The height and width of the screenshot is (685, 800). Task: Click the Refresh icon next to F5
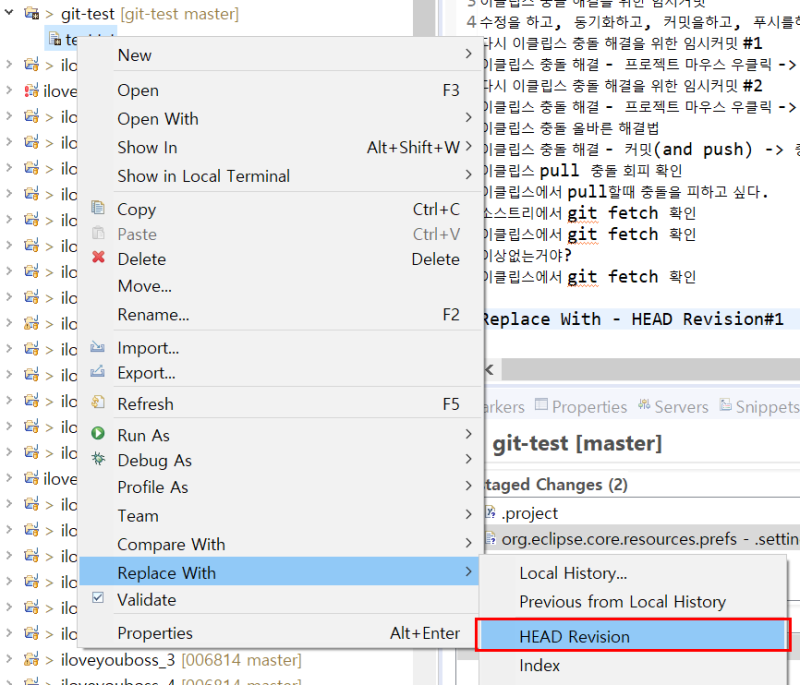click(x=97, y=403)
